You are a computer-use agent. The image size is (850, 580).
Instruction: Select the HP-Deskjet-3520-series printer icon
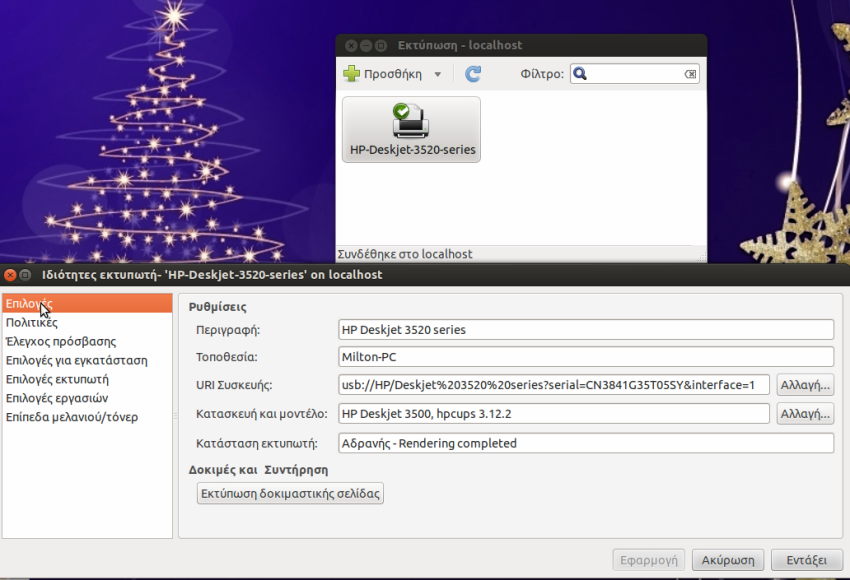[x=411, y=130]
